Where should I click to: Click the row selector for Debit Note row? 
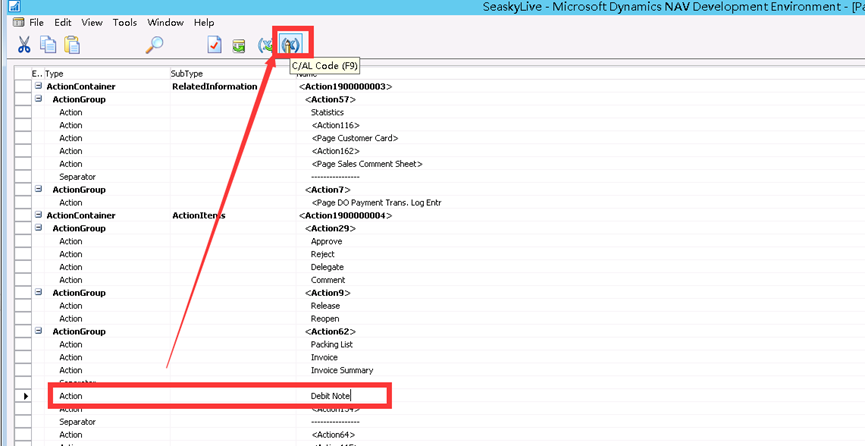tap(23, 396)
